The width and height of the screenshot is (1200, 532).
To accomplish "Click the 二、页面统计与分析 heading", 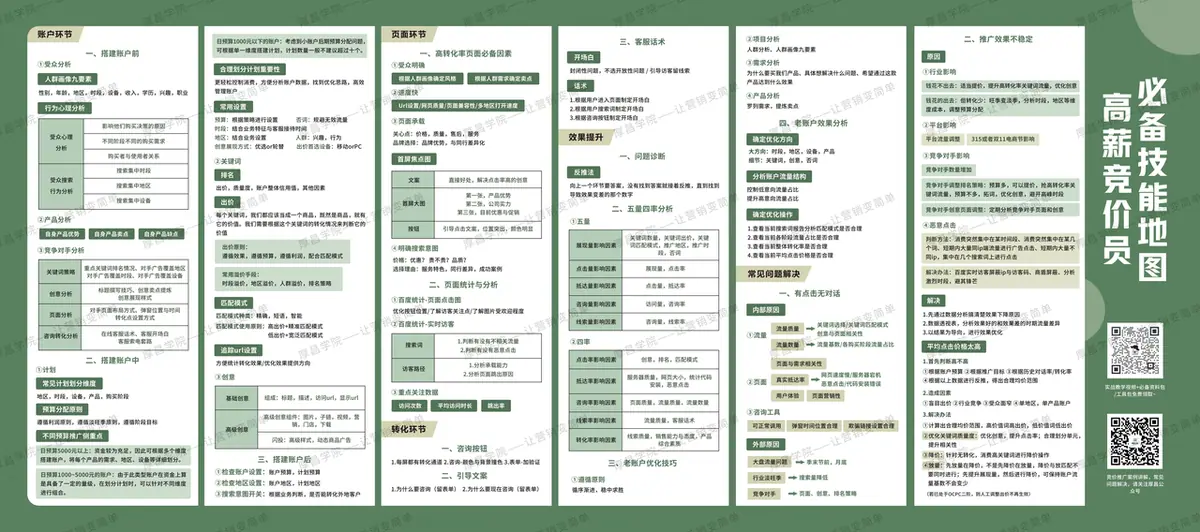I will pos(463,284).
